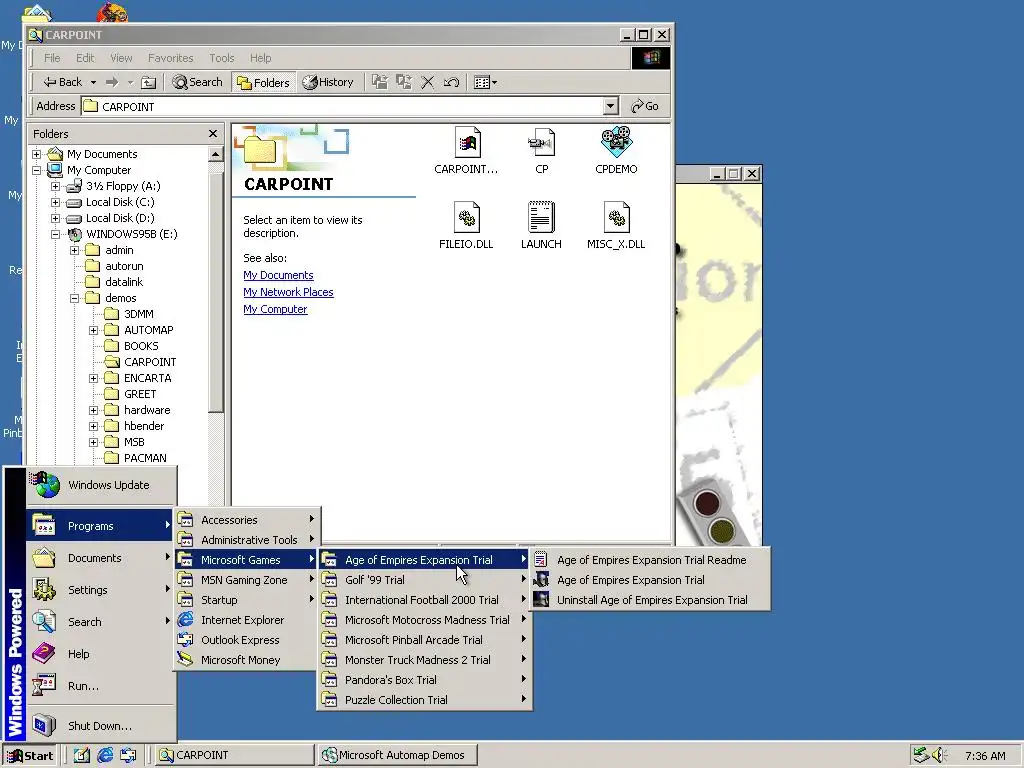The image size is (1024, 768).
Task: Open Windows Update from Start menu
Action: 101,485
